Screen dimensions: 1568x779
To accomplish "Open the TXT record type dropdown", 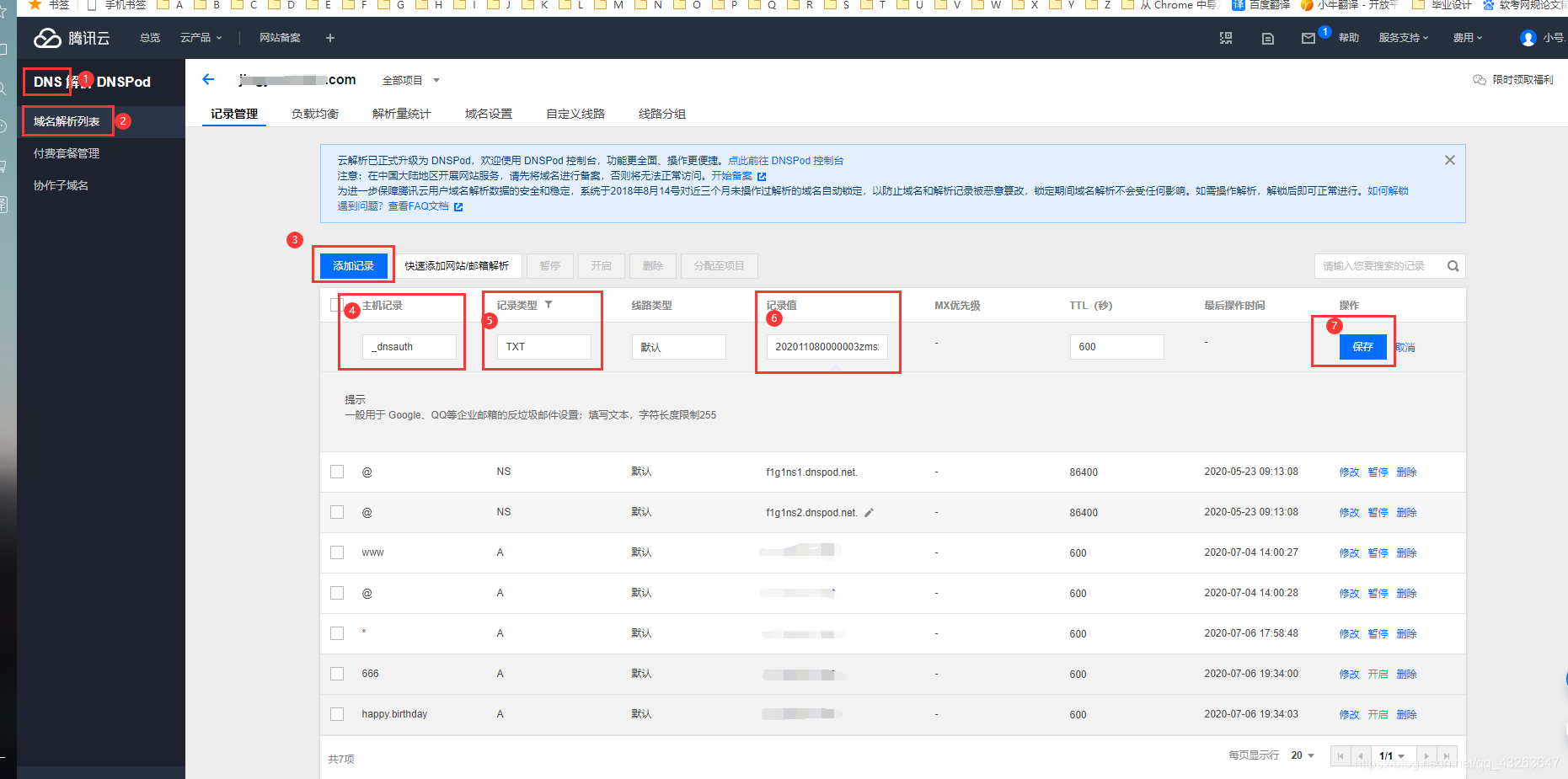I will coord(544,347).
